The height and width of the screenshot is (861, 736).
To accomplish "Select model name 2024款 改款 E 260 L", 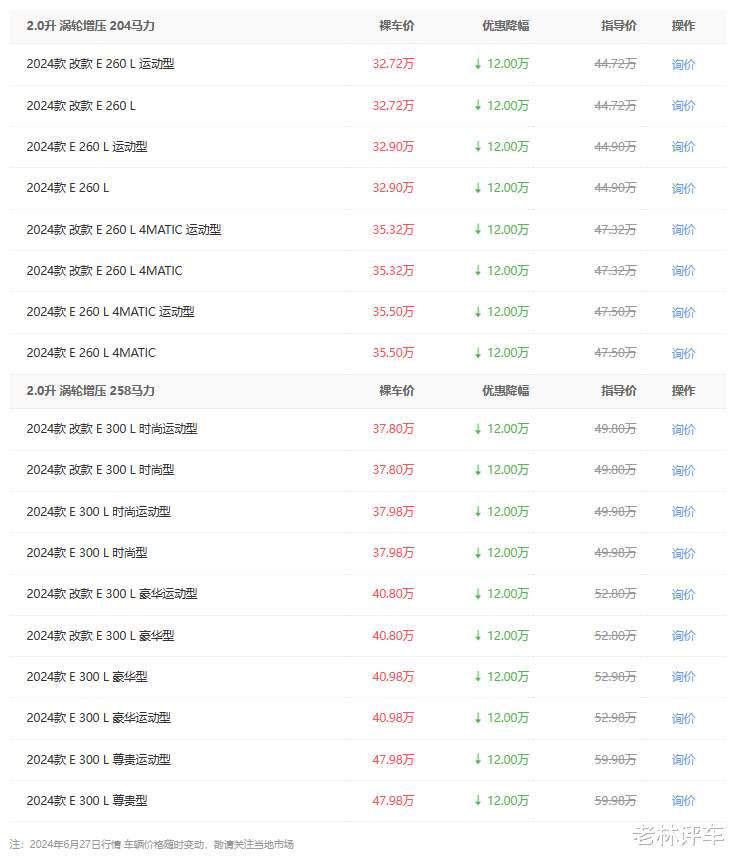I will click(x=81, y=105).
